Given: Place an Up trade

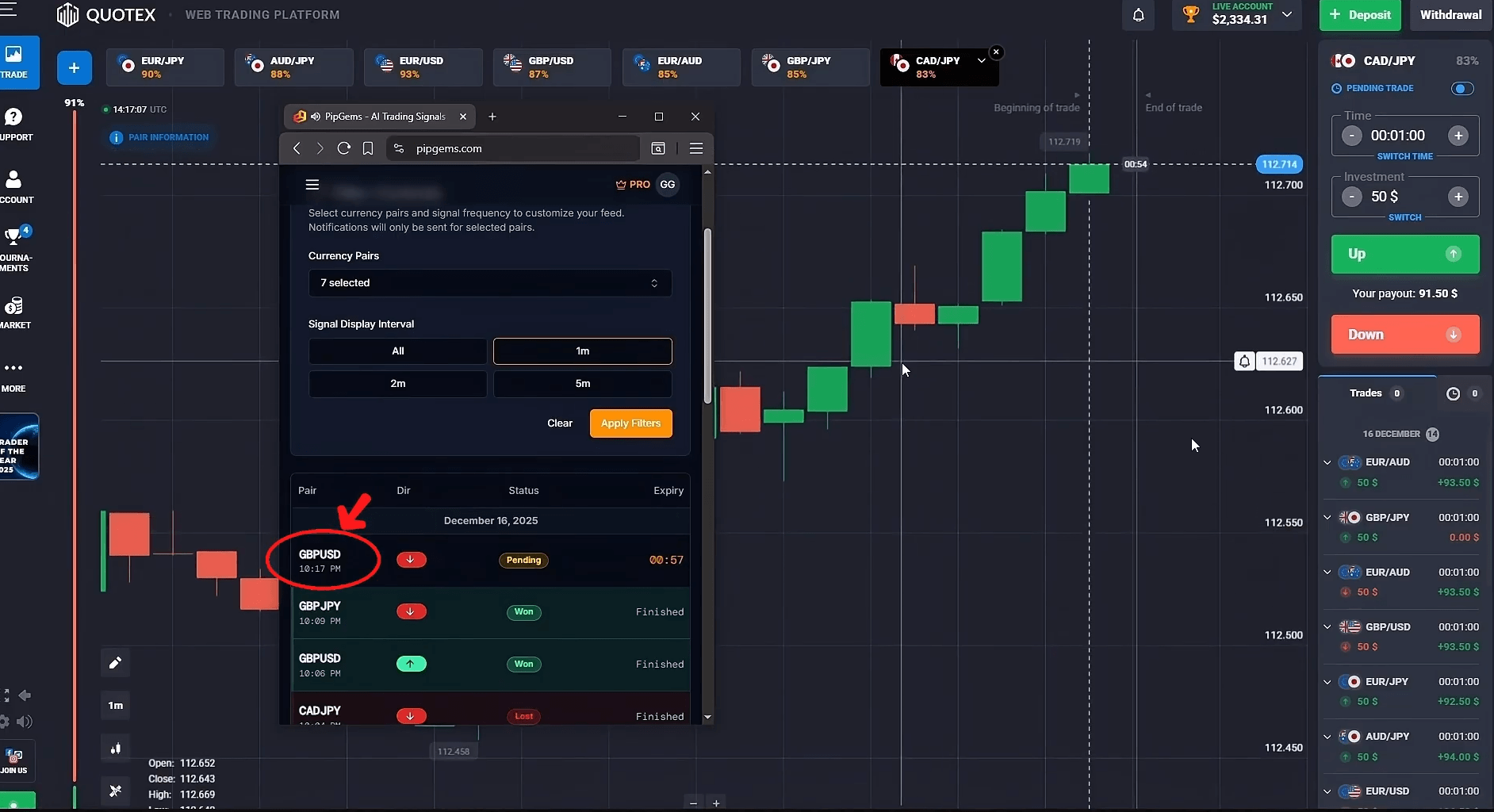Looking at the screenshot, I should pos(1405,254).
